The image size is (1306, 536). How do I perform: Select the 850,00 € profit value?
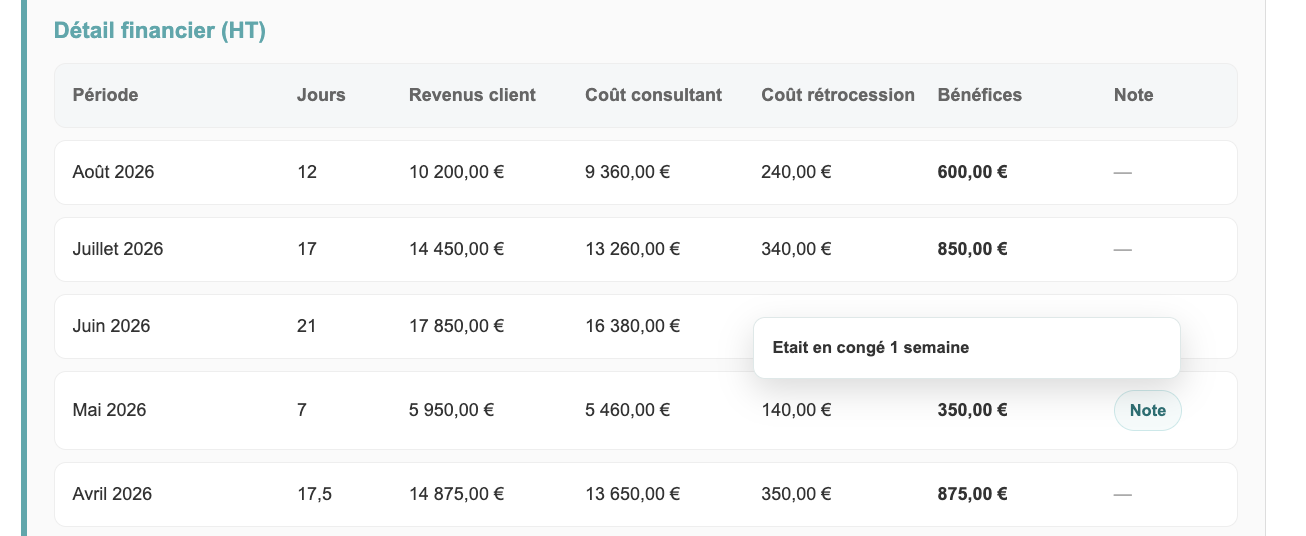tap(972, 249)
